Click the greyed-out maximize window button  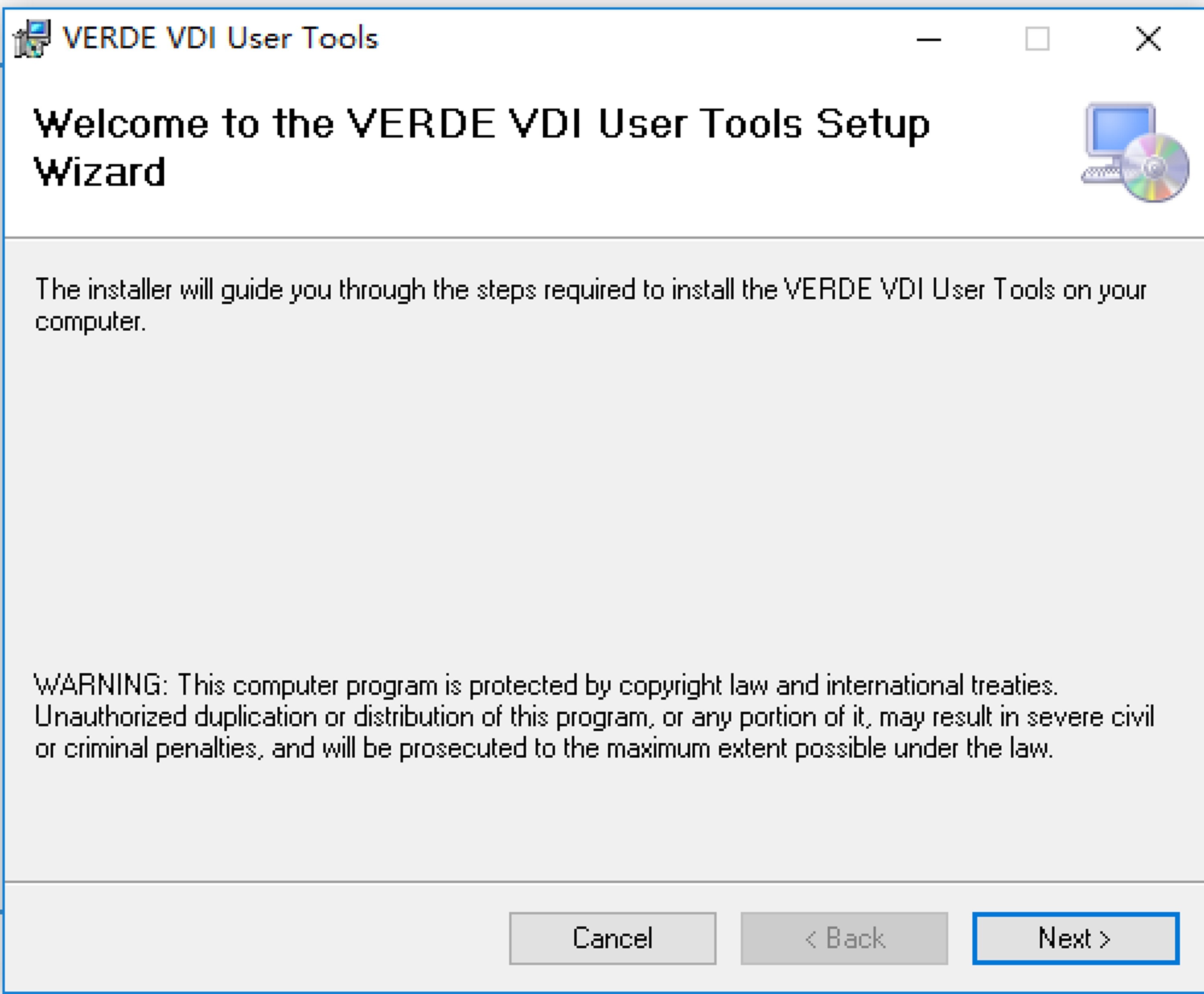1037,39
